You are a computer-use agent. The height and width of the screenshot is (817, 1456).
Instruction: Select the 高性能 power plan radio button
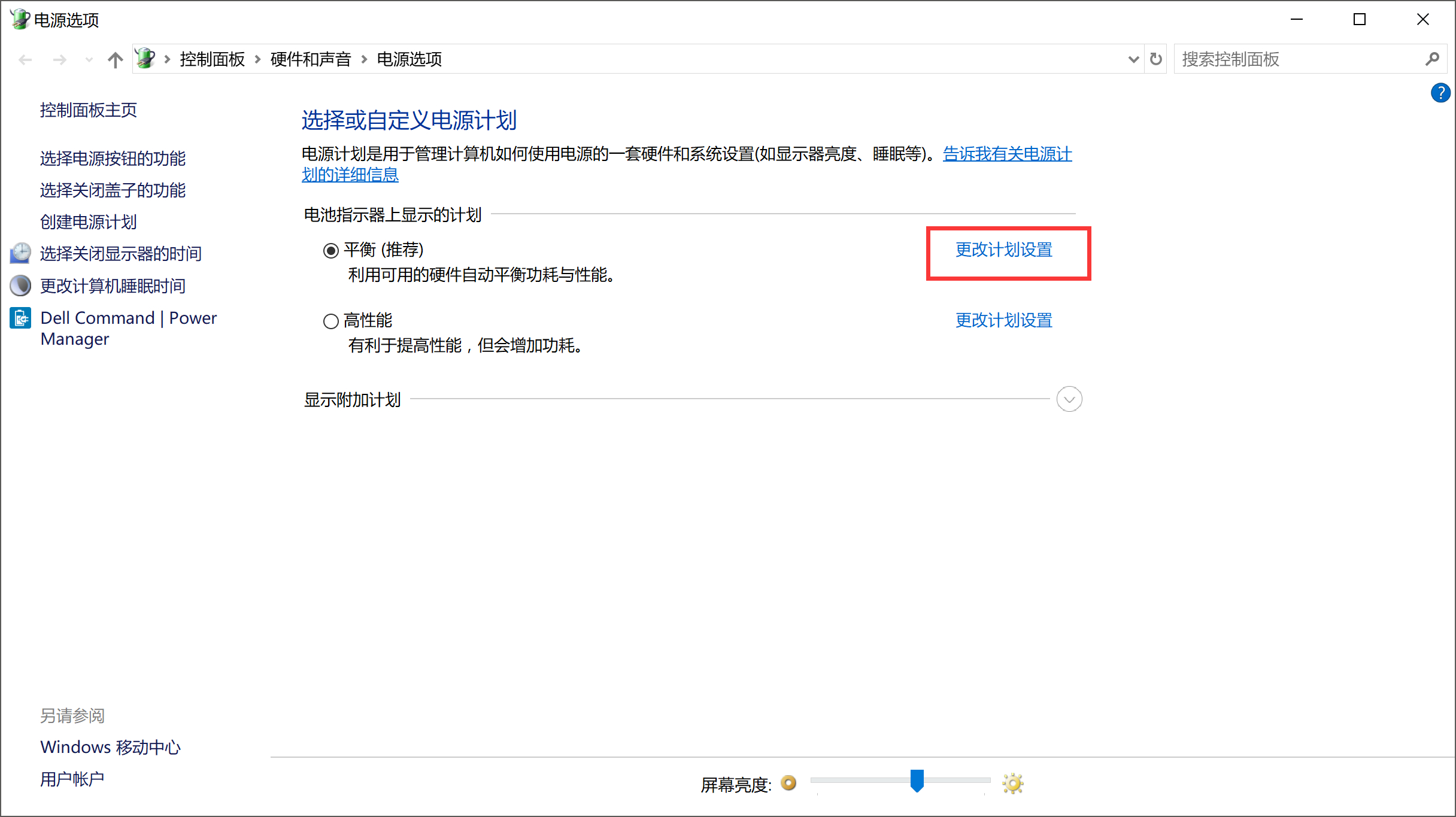tap(331, 321)
